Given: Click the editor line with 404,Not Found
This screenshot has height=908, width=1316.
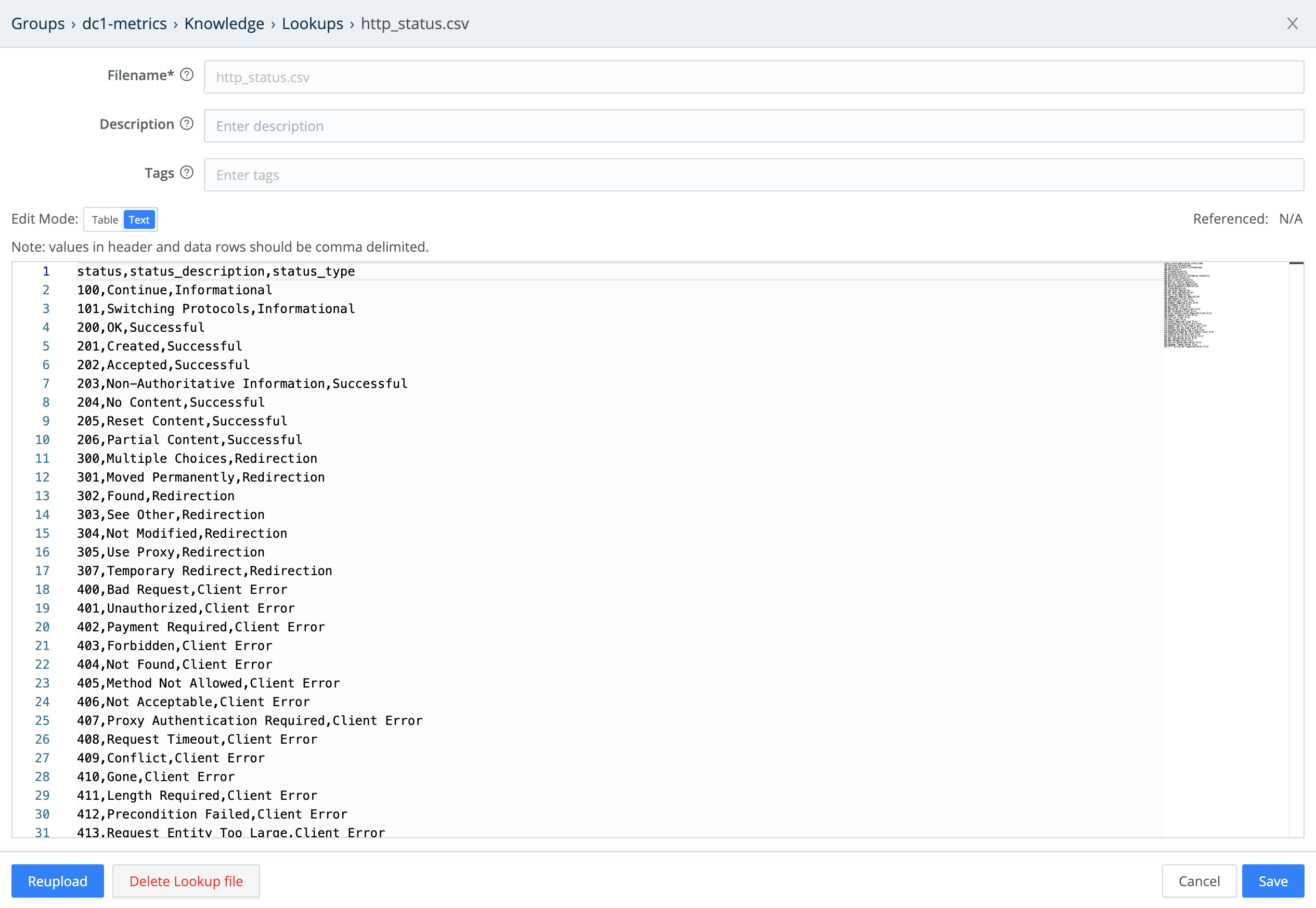Looking at the screenshot, I should point(175,665).
